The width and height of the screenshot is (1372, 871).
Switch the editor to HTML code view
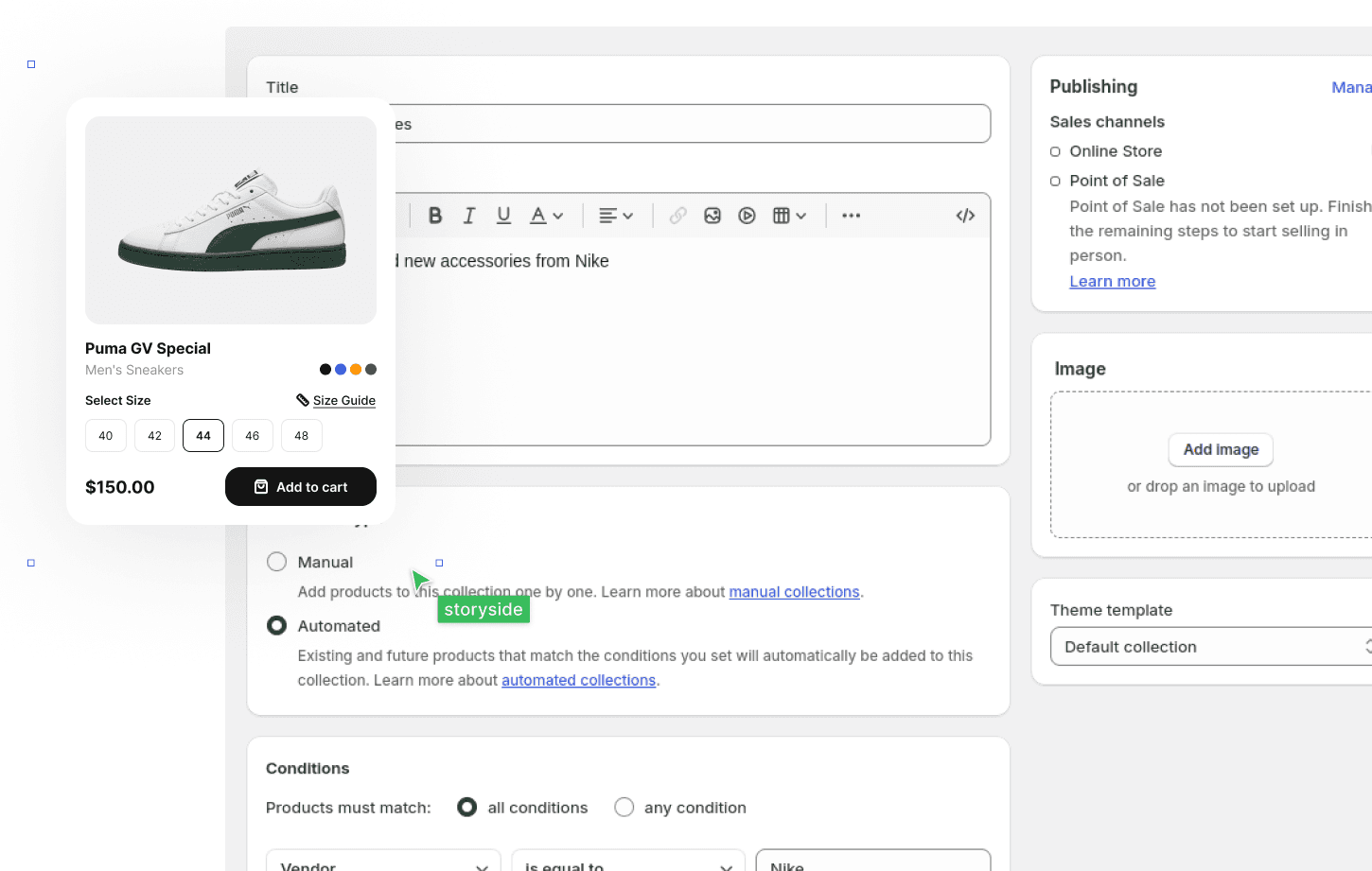965,216
